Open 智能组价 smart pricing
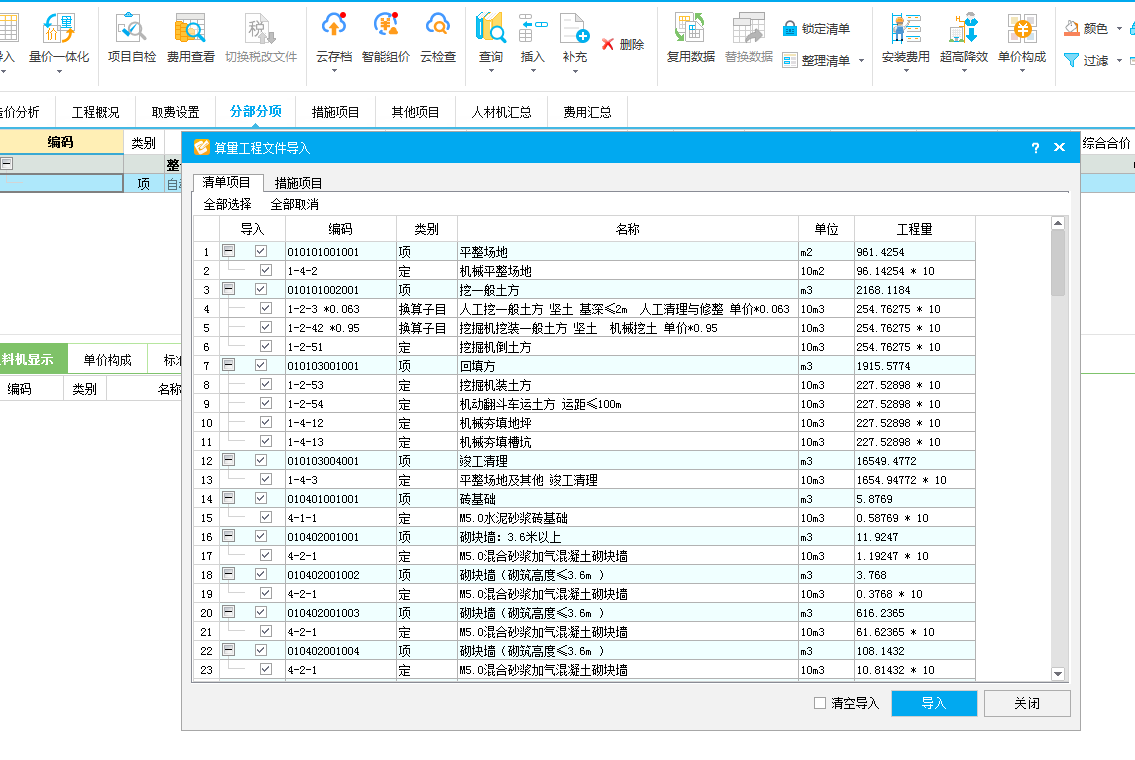Image resolution: width=1135 pixels, height=760 pixels. tap(386, 38)
